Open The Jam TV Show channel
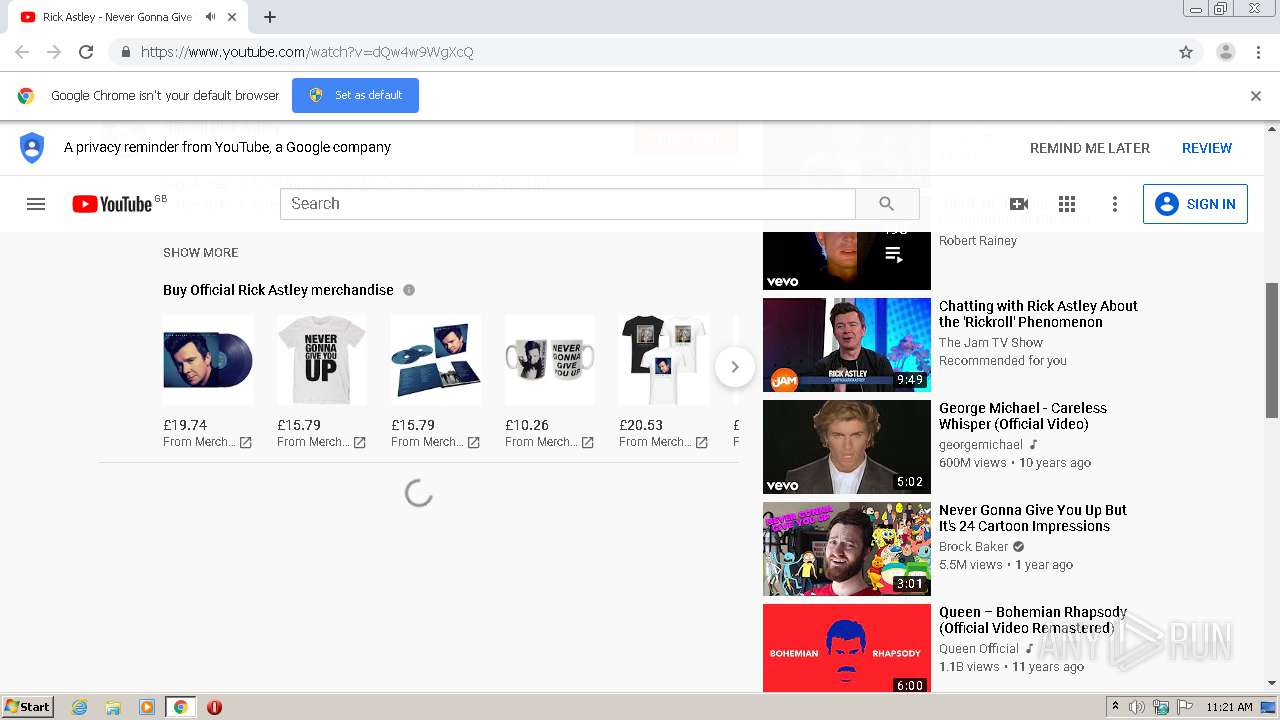Viewport: 1280px width, 720px height. (x=991, y=343)
